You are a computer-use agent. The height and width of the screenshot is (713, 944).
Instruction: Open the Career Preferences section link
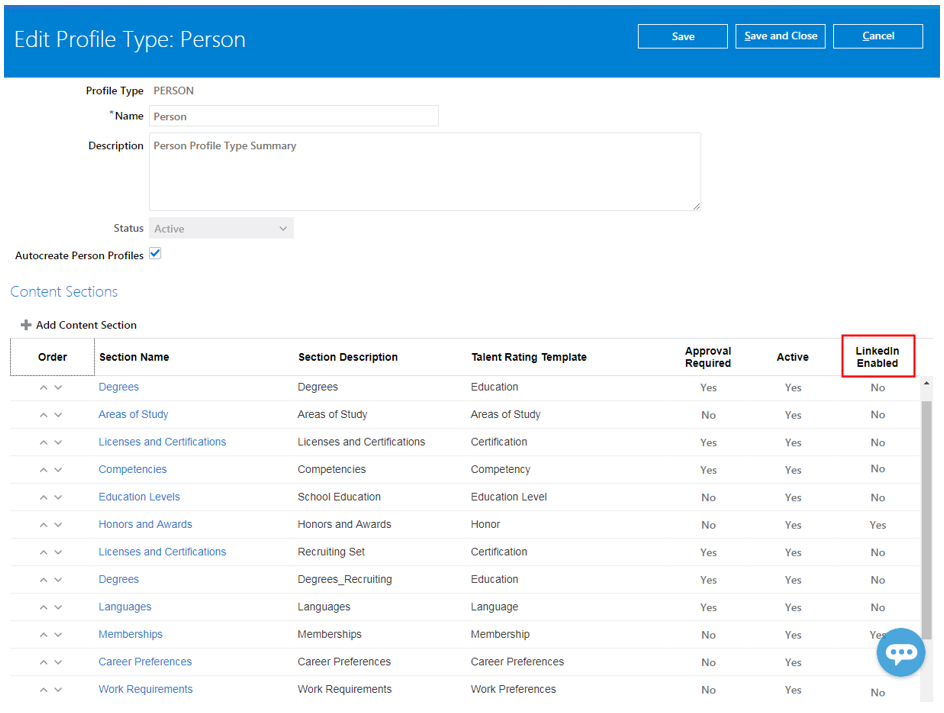pos(144,662)
